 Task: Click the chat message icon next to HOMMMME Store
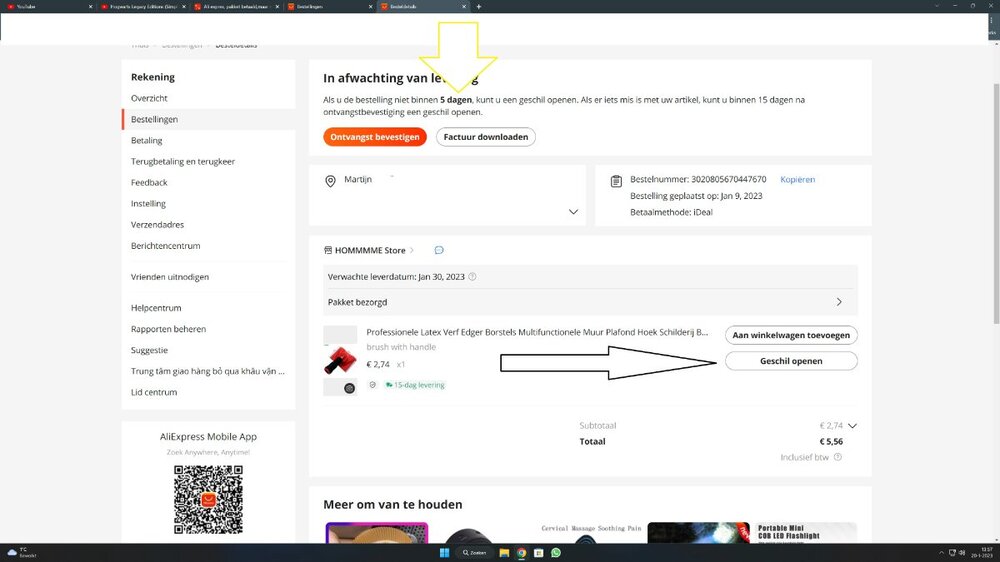(439, 250)
